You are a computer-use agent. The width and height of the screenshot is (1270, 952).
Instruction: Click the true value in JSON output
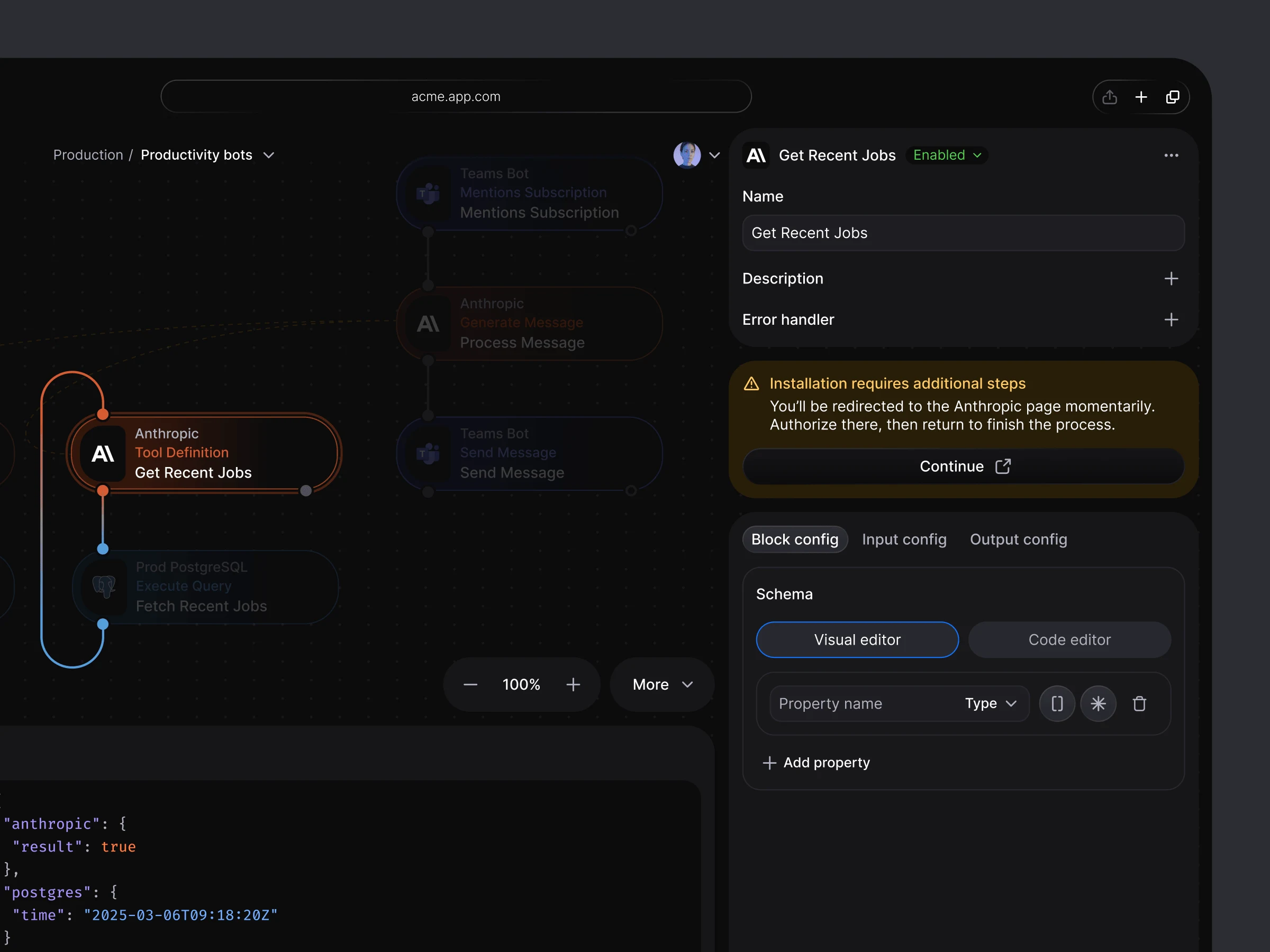pos(119,847)
